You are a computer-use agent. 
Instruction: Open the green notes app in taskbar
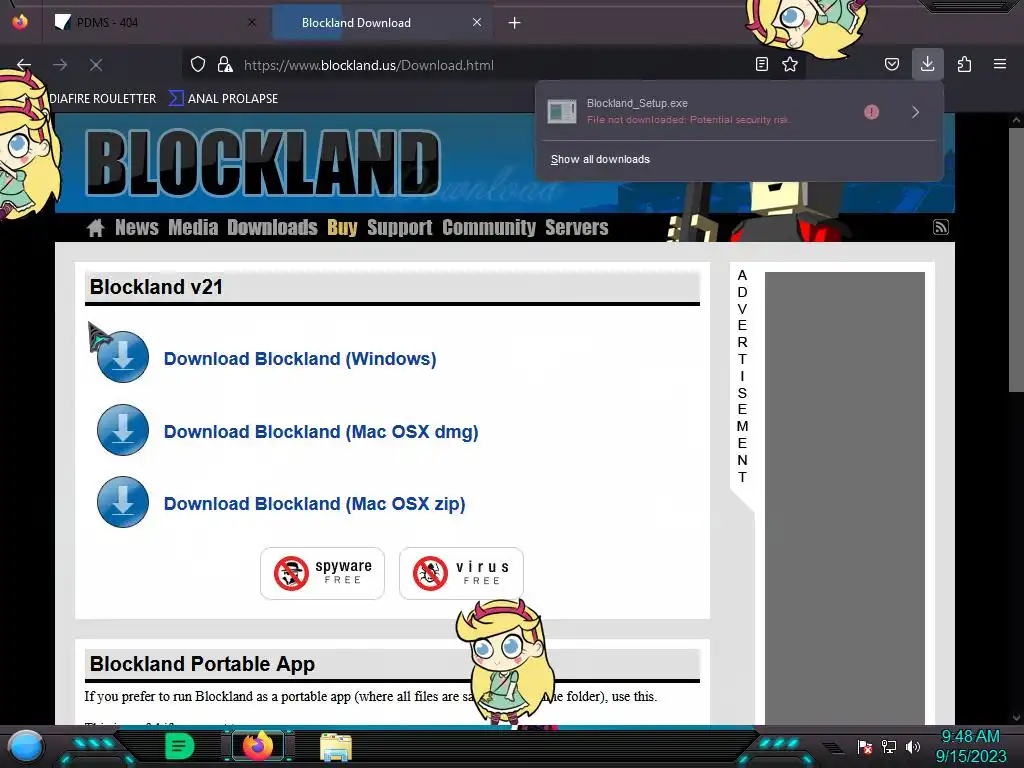[x=180, y=746]
